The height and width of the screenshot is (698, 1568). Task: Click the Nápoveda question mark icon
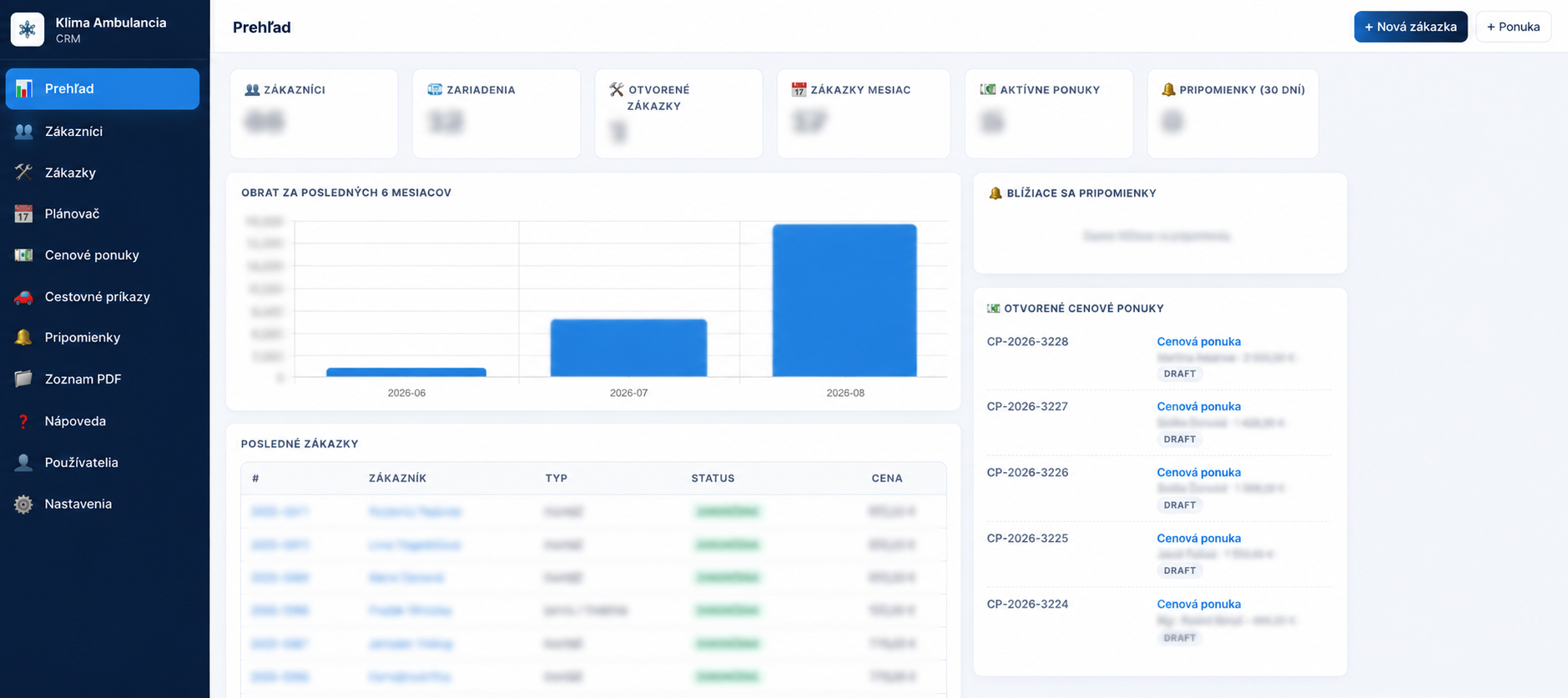click(x=23, y=421)
